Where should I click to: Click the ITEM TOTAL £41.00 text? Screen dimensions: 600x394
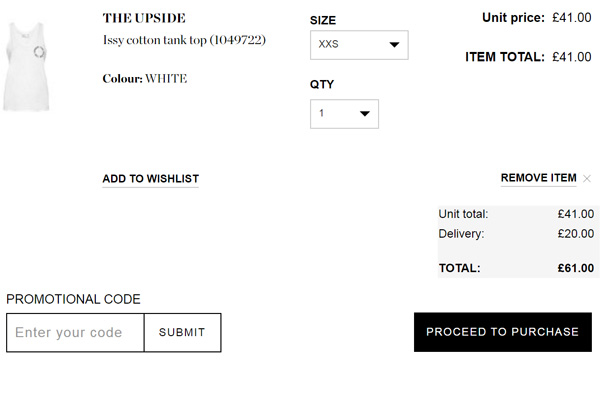[x=528, y=57]
